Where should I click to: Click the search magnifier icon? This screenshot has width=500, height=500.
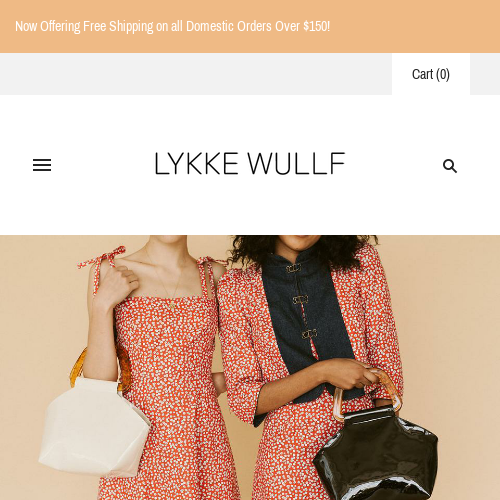450,166
